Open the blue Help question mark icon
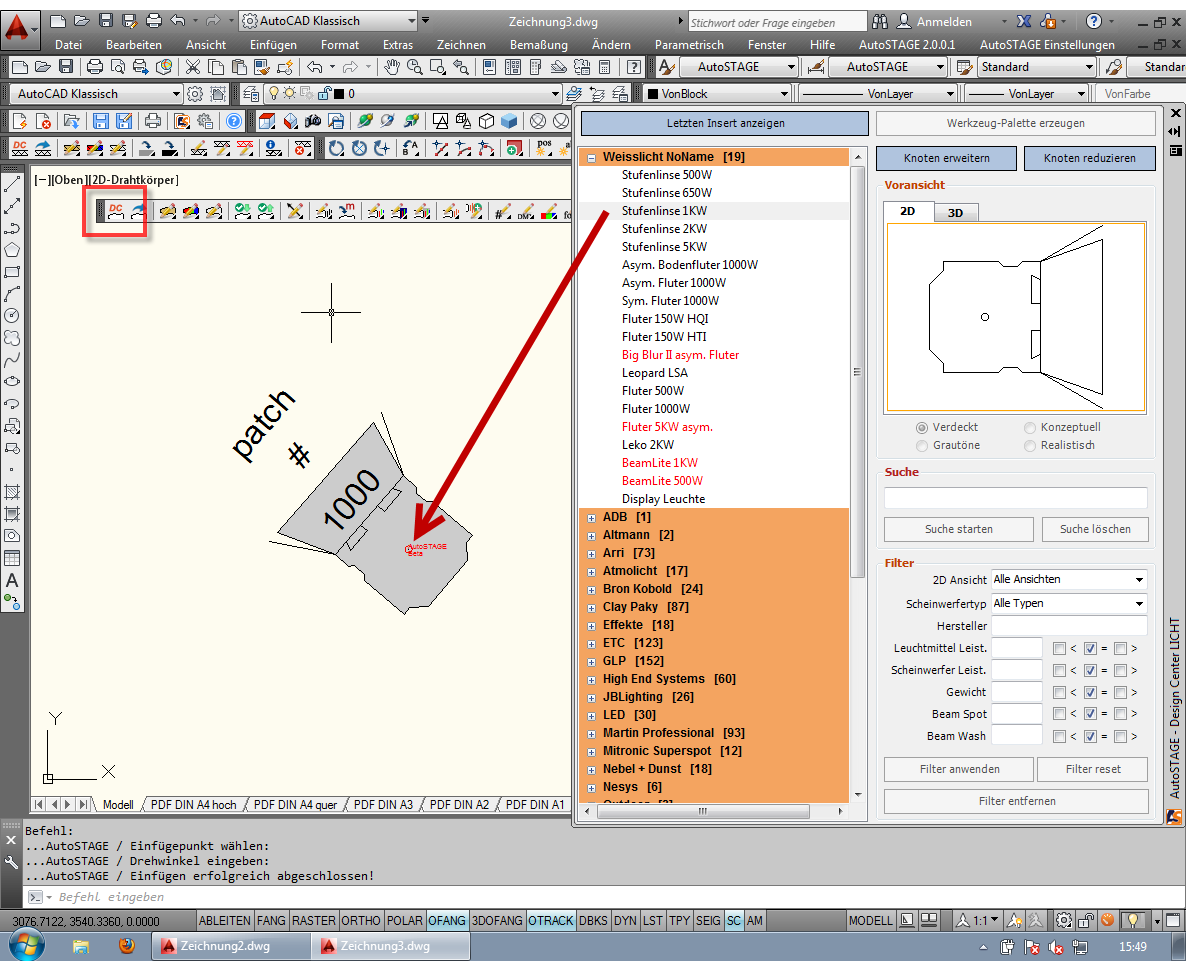This screenshot has height=961, width=1186. click(x=233, y=121)
